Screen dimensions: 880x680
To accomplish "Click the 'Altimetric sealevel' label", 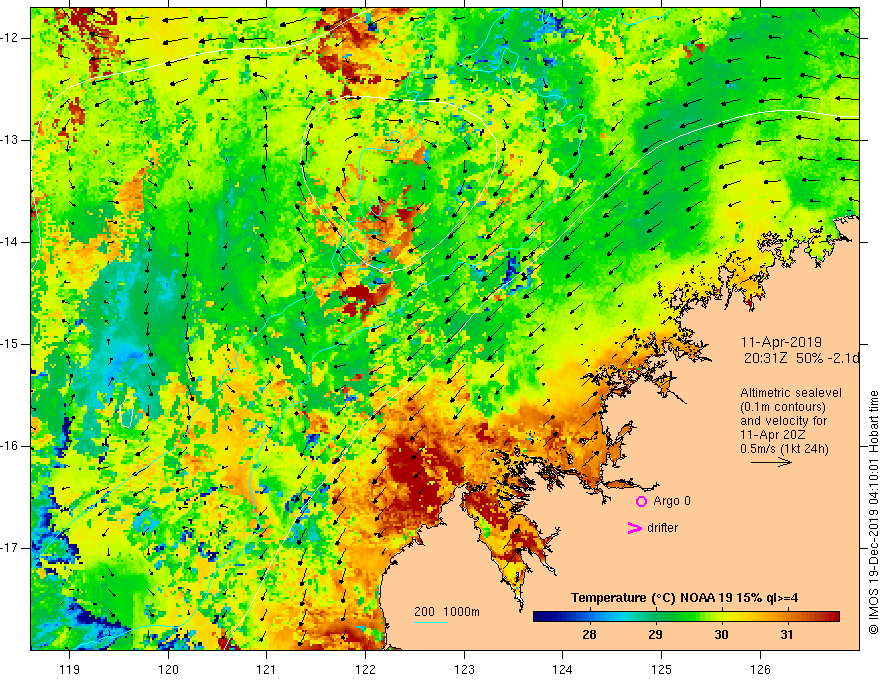I will (790, 393).
